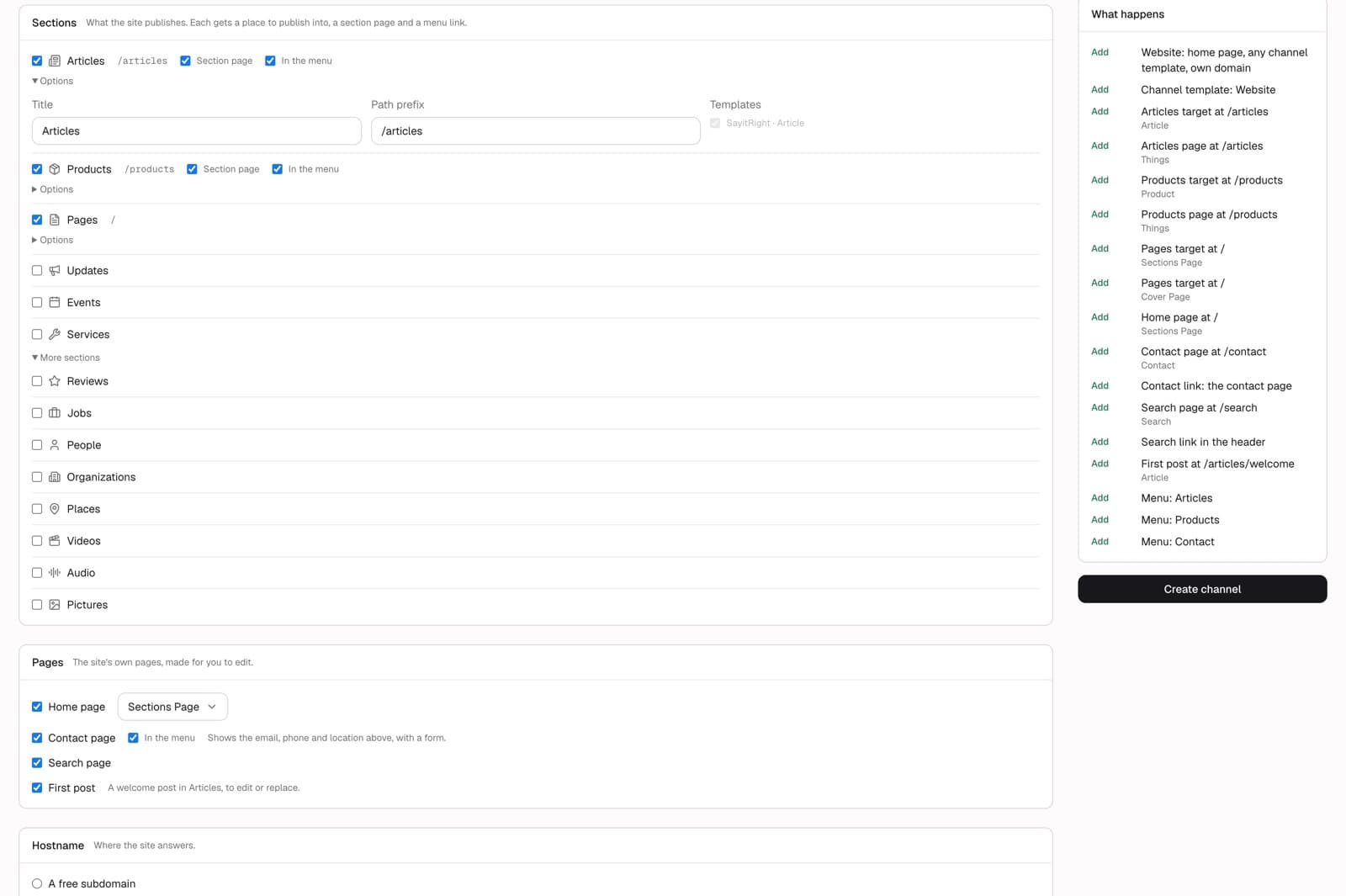The height and width of the screenshot is (896, 1346).
Task: Collapse the More sections expander
Action: pyautogui.click(x=66, y=358)
